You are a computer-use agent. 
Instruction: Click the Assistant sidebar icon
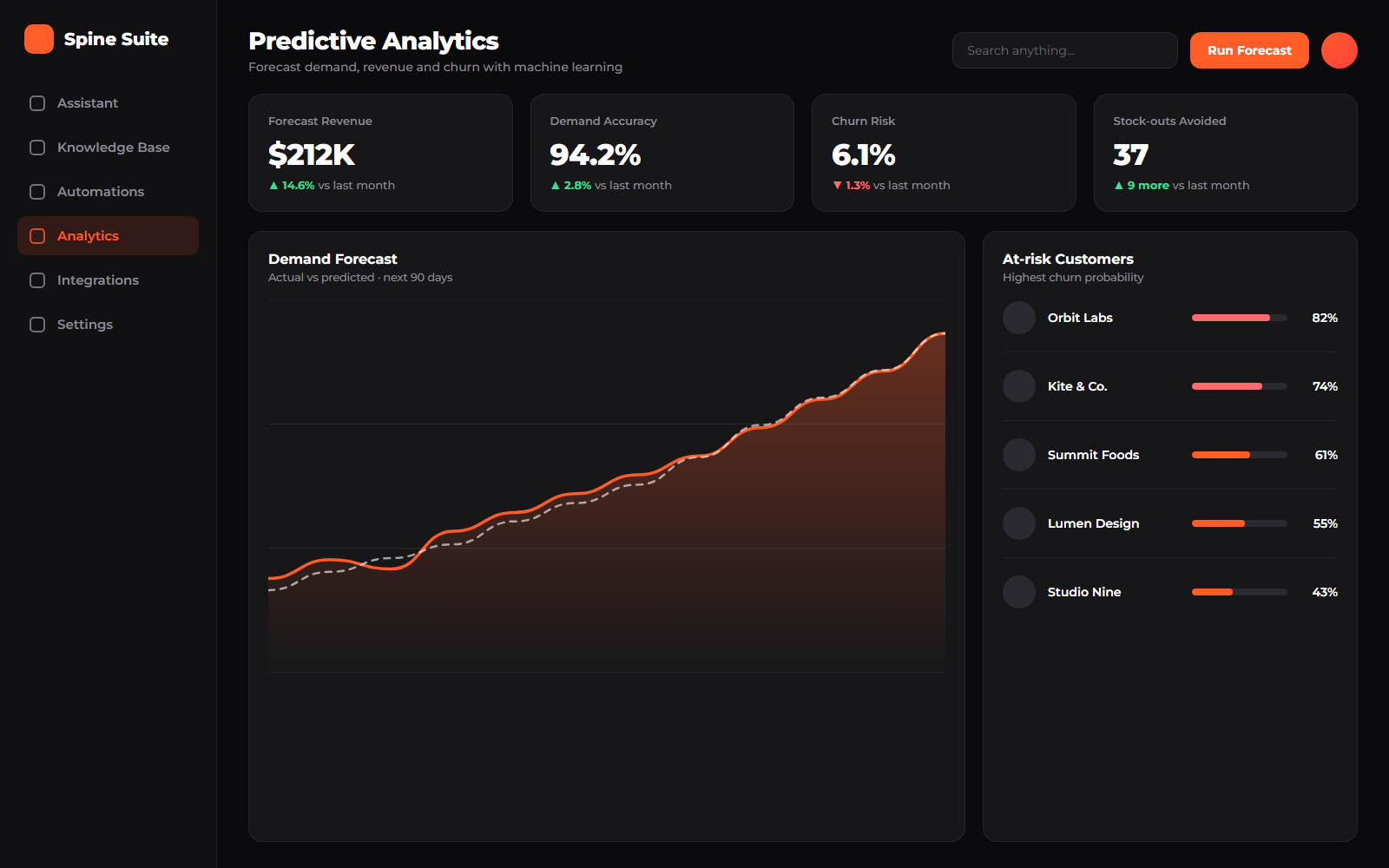pos(37,103)
